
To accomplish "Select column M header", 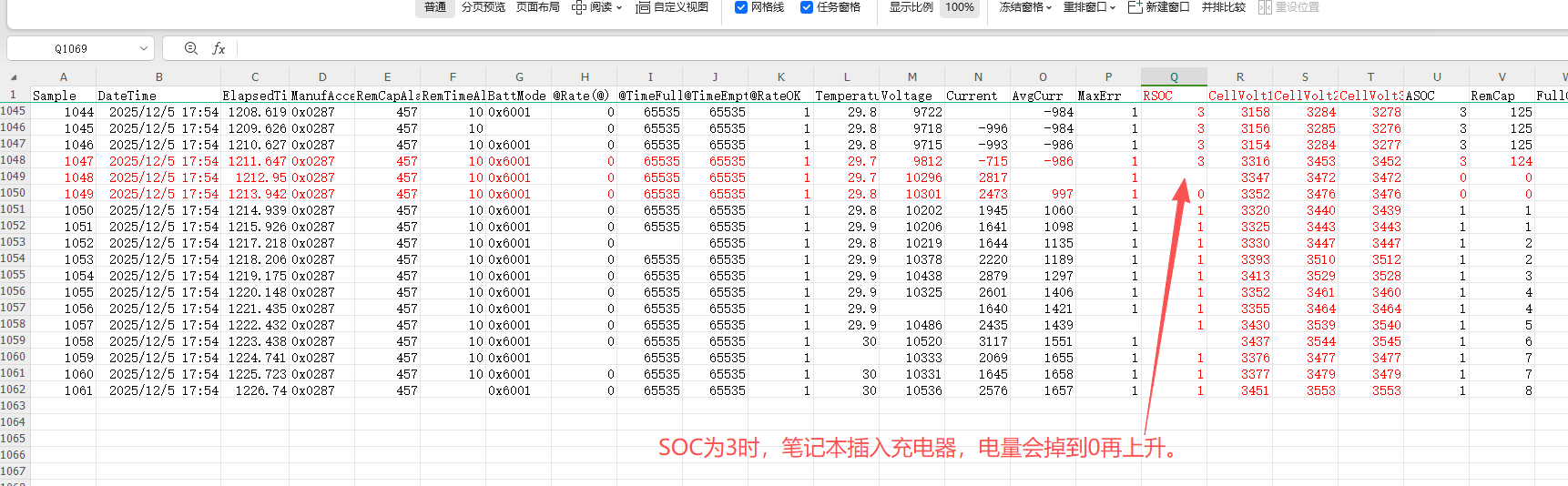I will [911, 77].
